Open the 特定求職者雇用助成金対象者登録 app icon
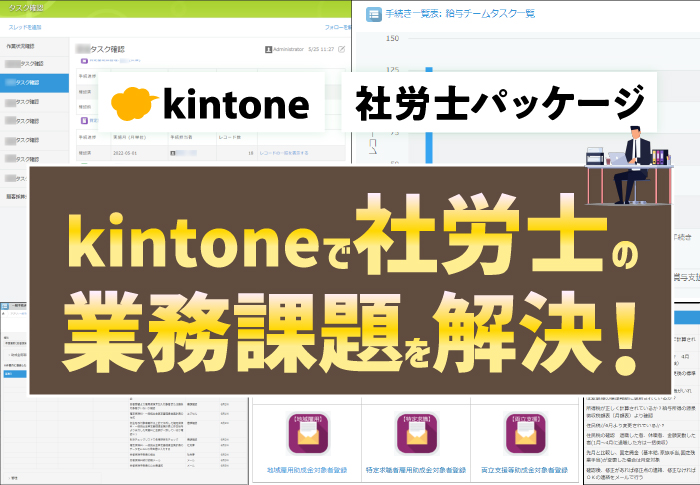 [x=416, y=434]
